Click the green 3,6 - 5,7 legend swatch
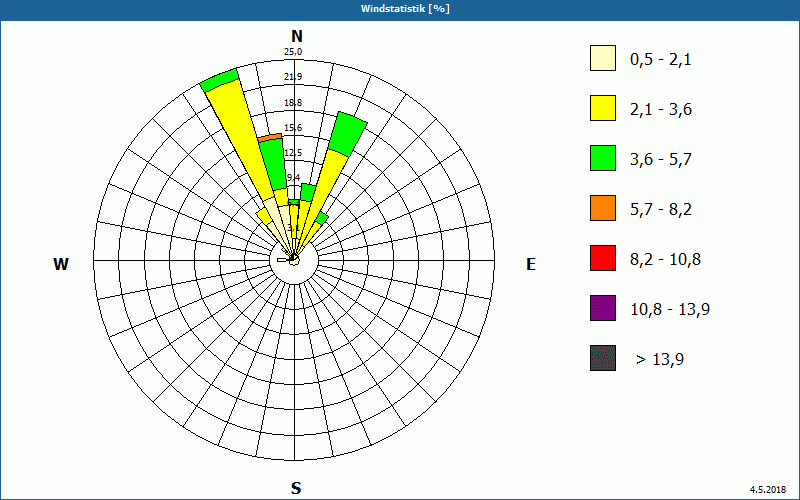The height and width of the screenshot is (500, 800). pos(603,158)
